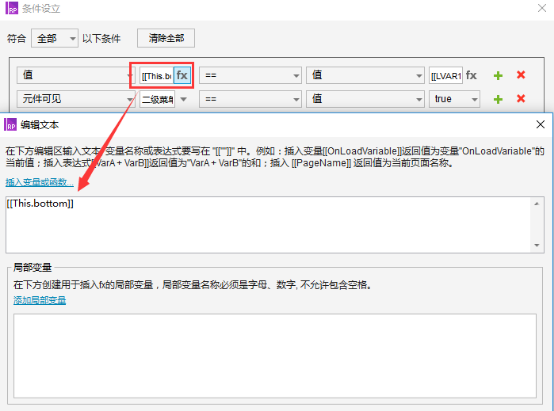This screenshot has height=411, width=554.
Task: Expand the 元件可见 condition type dropdown
Action: [76, 99]
